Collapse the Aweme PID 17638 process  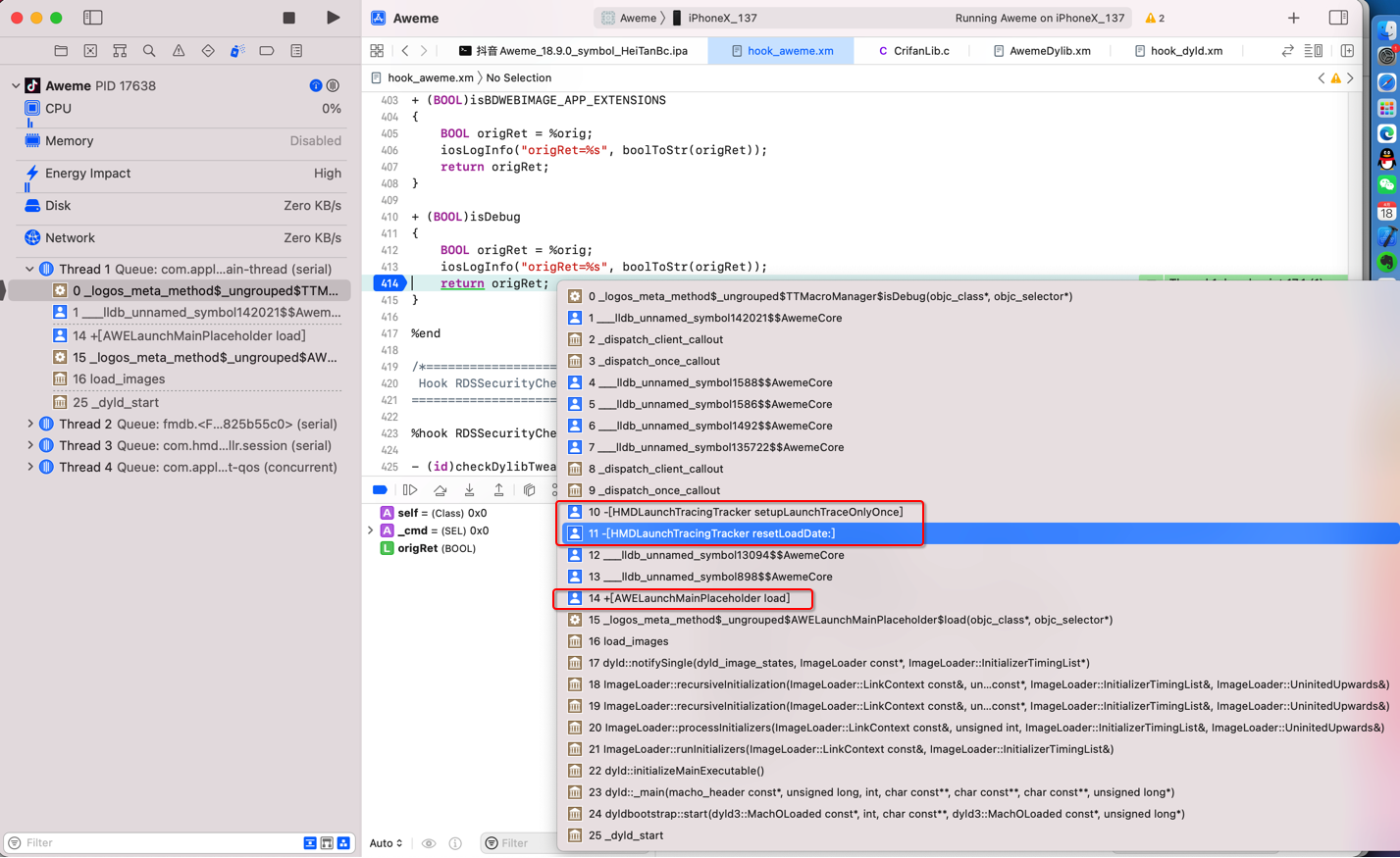(16, 86)
